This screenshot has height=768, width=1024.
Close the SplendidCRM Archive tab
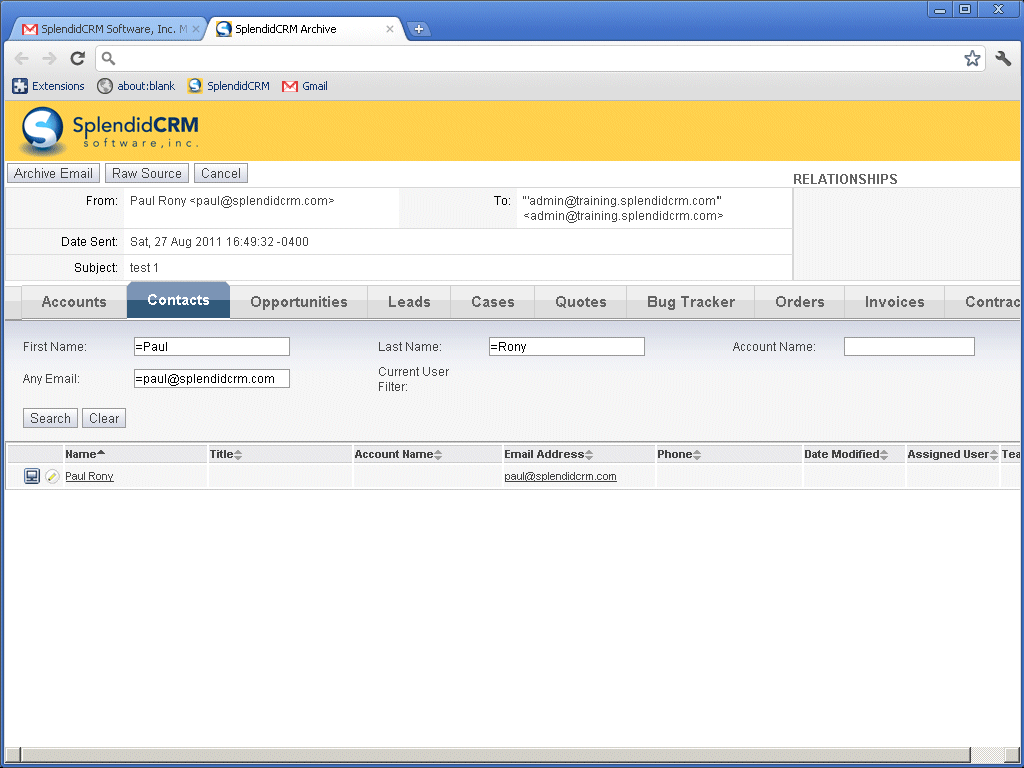(390, 29)
